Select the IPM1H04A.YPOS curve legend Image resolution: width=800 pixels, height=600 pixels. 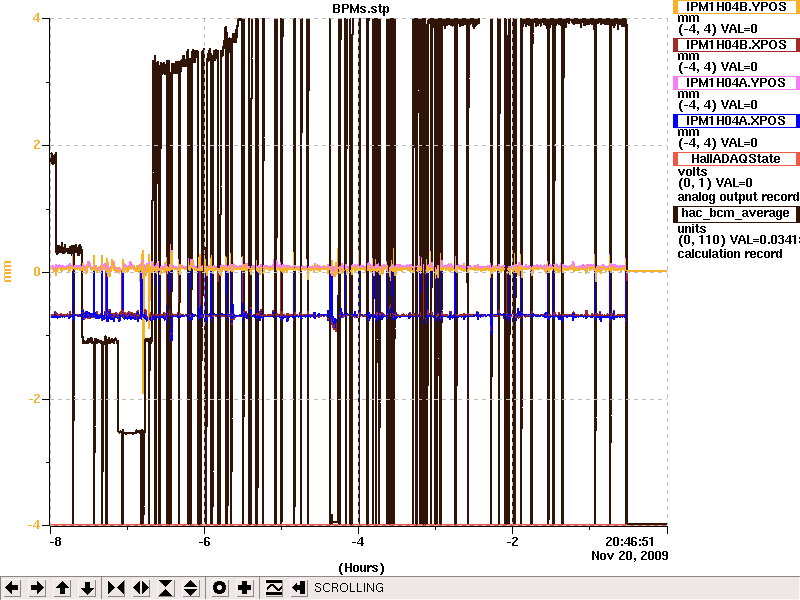[736, 83]
